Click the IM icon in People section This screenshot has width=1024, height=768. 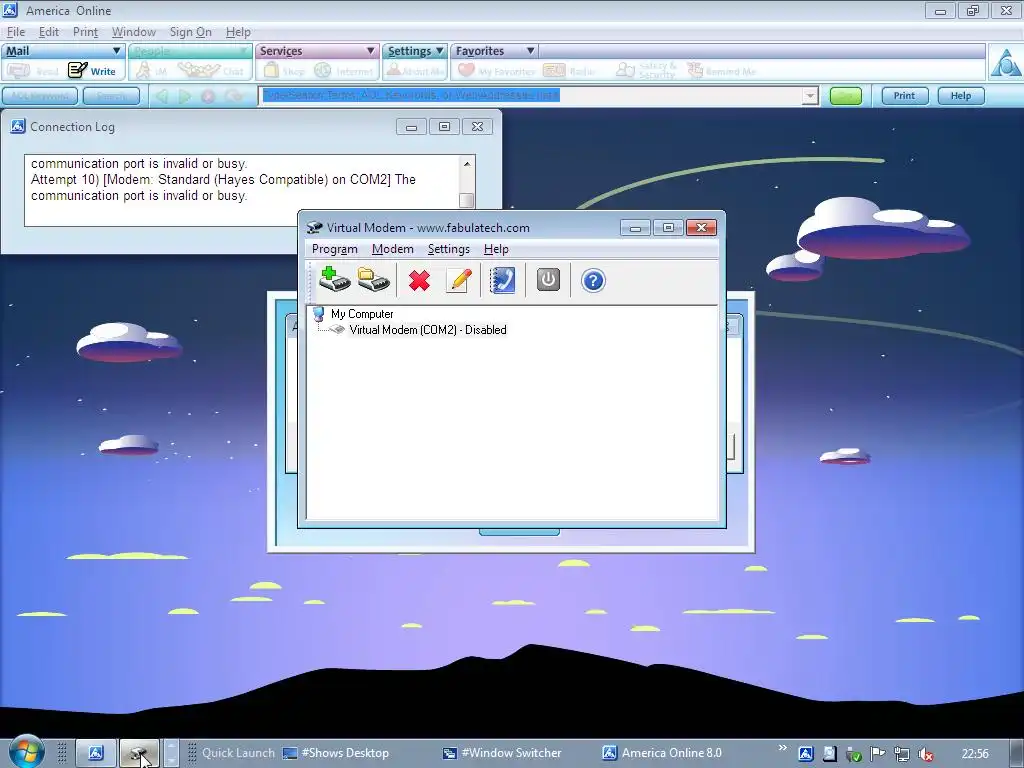152,71
